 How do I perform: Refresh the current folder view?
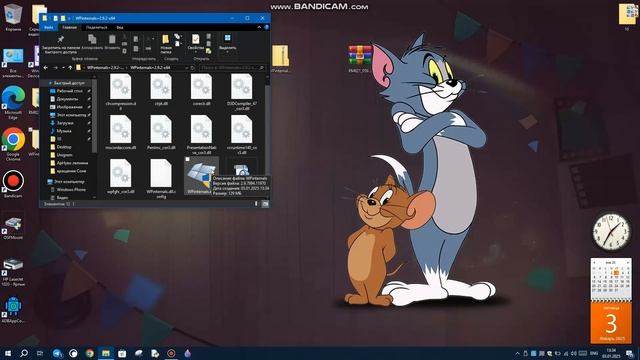193,68
